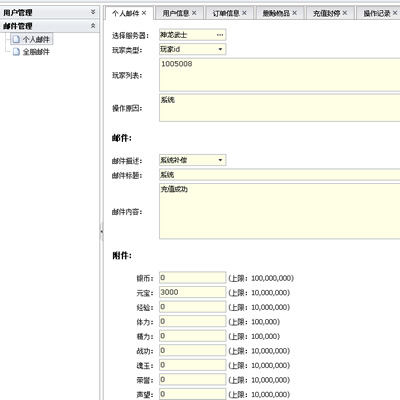Click the 玩家列表: label

127,75
